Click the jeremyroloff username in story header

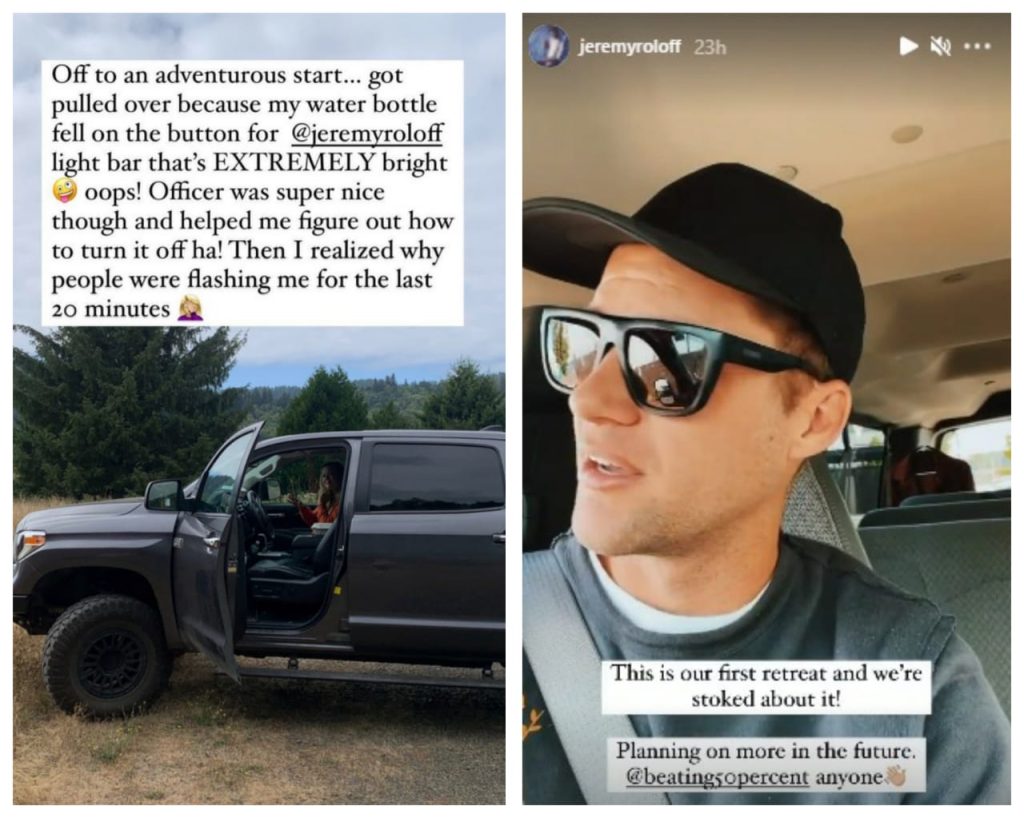[629, 47]
